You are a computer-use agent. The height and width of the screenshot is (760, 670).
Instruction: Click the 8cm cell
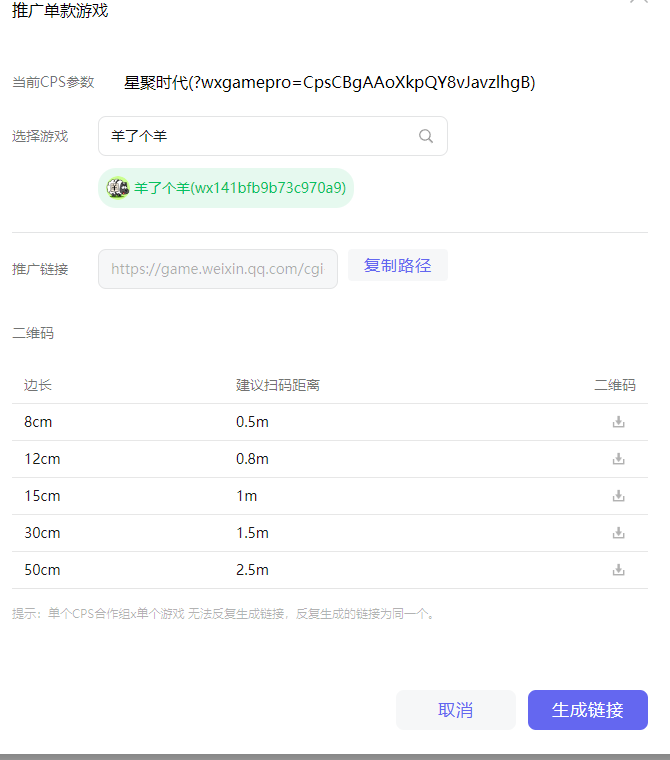pyautogui.click(x=38, y=422)
